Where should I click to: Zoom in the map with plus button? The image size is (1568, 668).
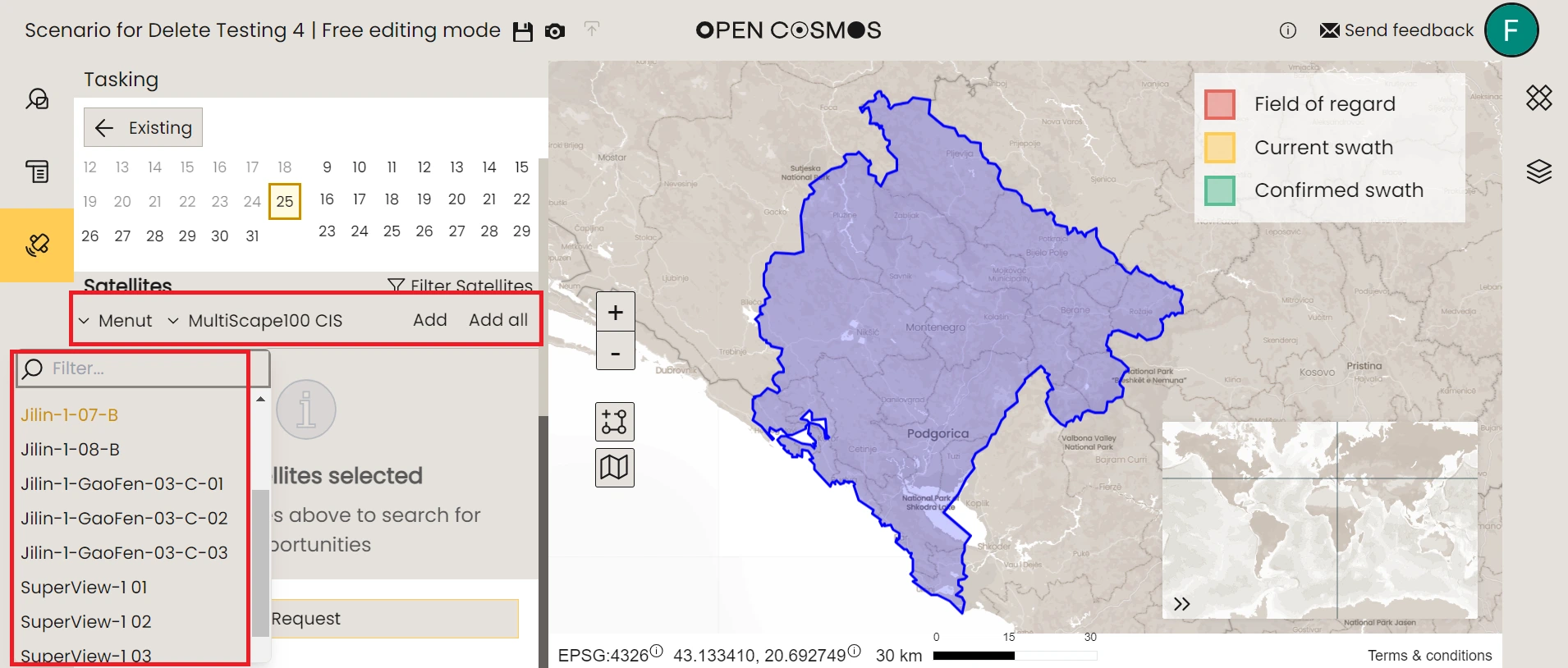615,313
